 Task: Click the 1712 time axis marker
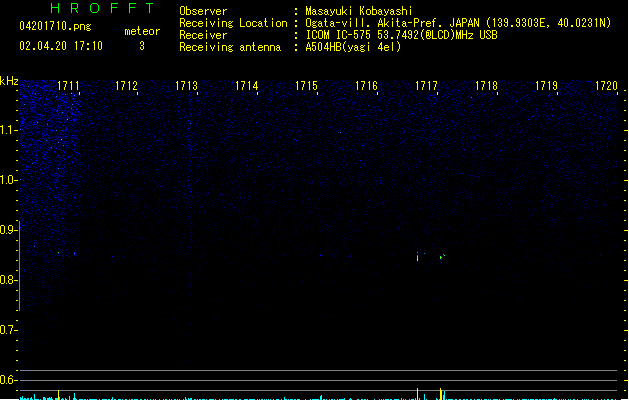coord(126,86)
